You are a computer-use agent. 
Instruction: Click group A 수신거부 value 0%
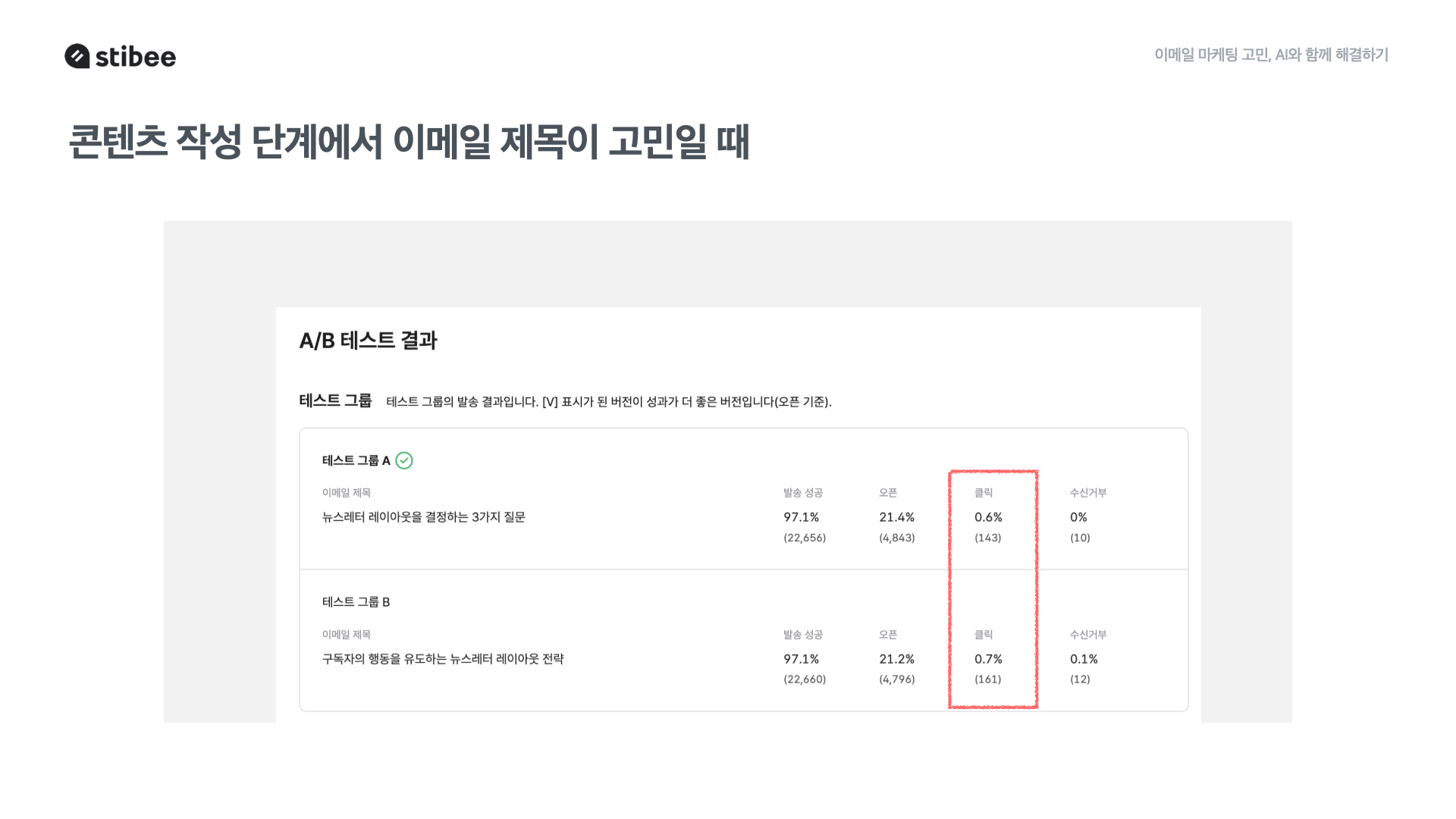coord(1078,517)
